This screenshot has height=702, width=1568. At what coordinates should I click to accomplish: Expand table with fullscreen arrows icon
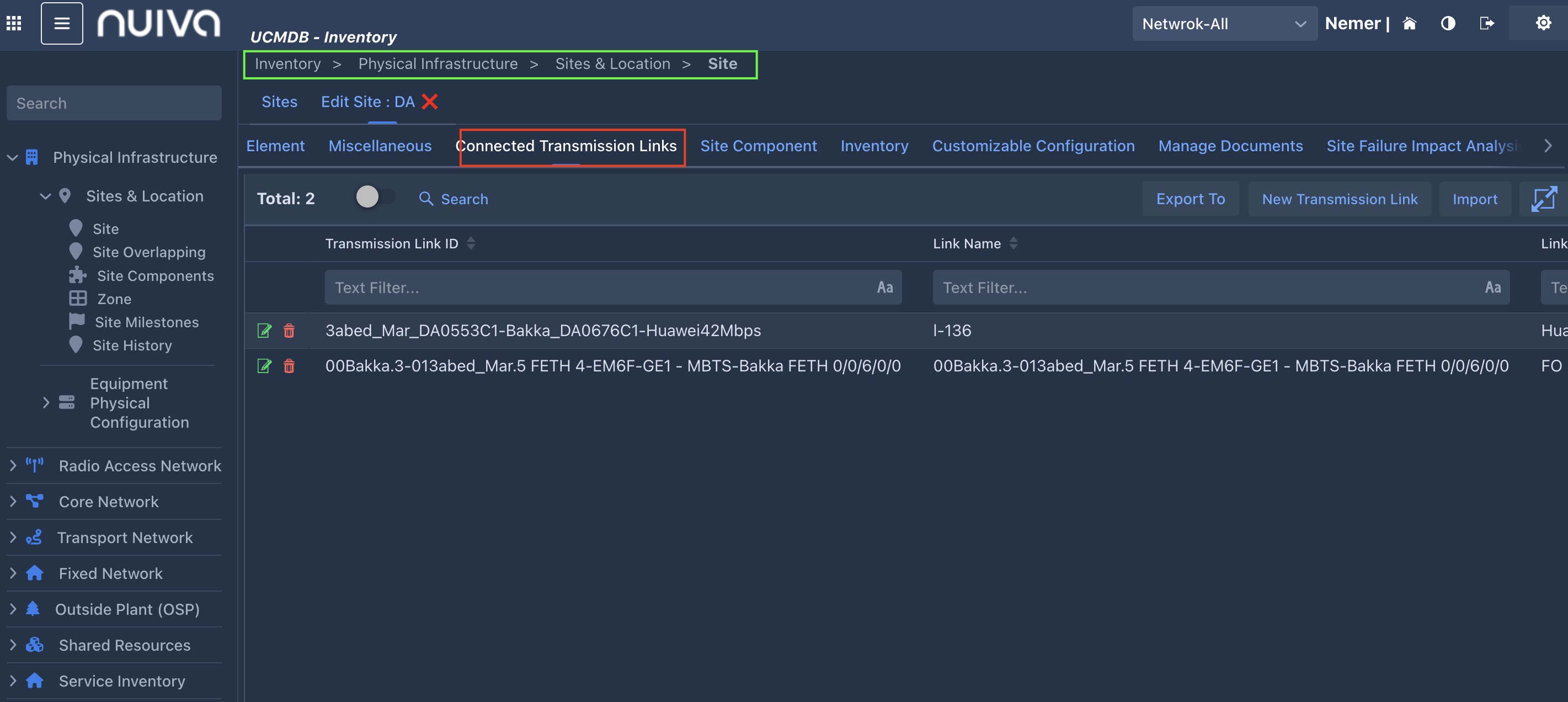click(x=1544, y=199)
